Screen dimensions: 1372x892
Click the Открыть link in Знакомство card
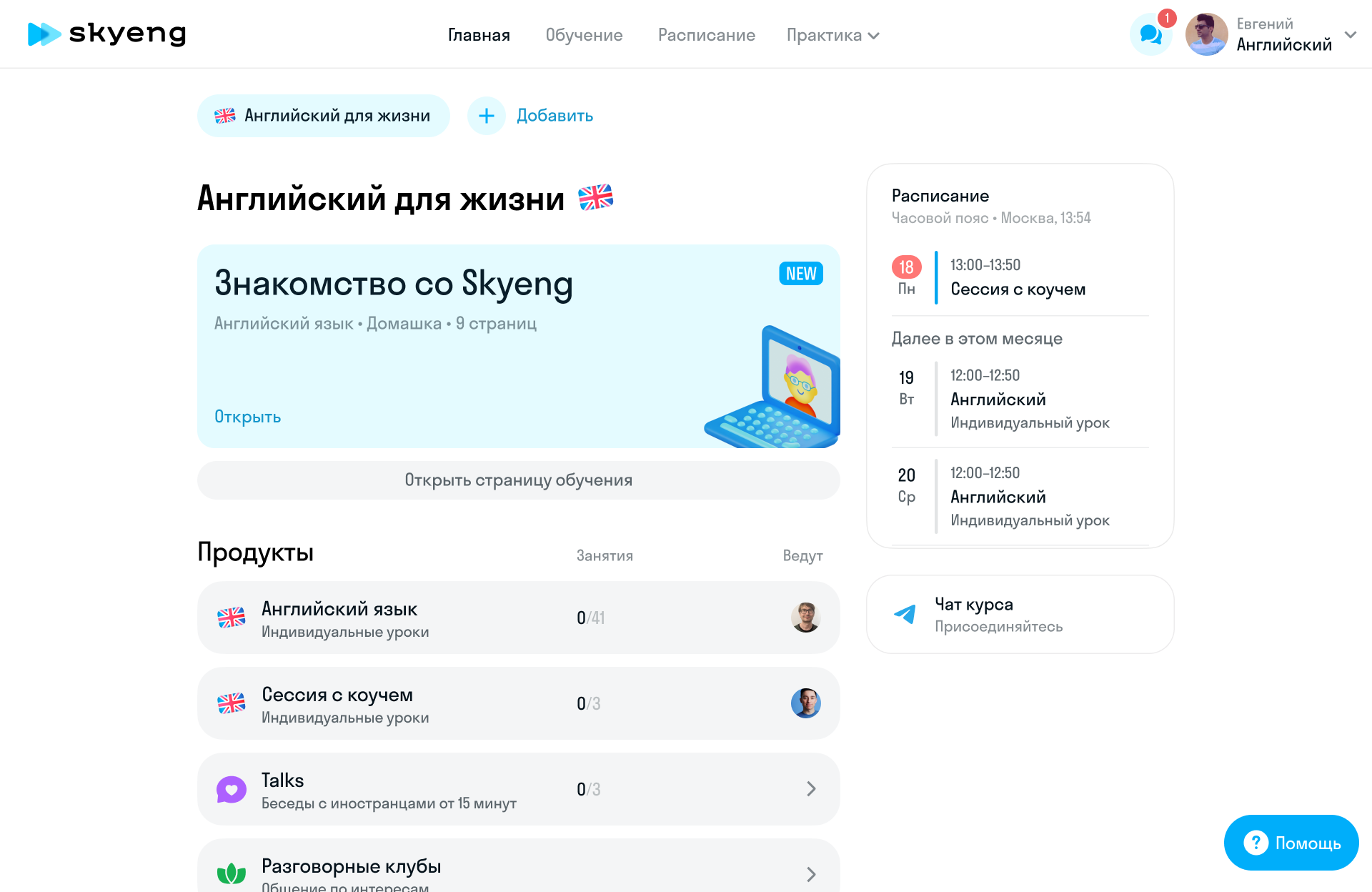(x=247, y=417)
